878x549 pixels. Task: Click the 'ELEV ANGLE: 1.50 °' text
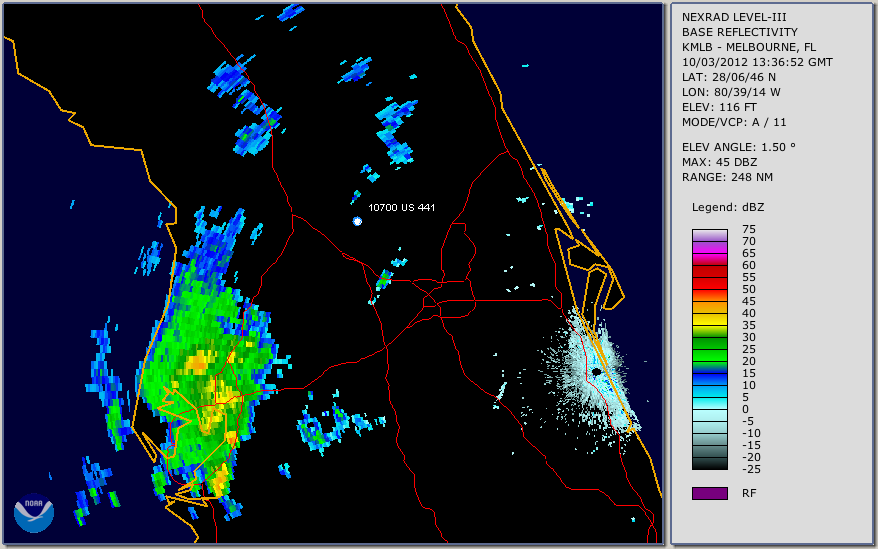739,147
